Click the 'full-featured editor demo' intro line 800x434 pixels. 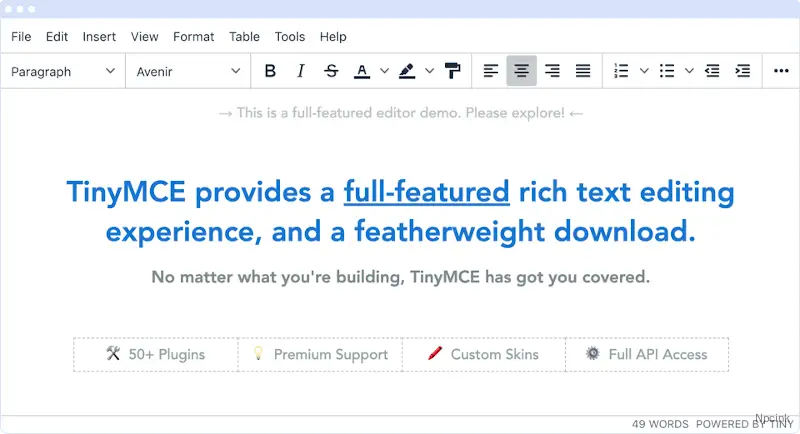tap(401, 113)
